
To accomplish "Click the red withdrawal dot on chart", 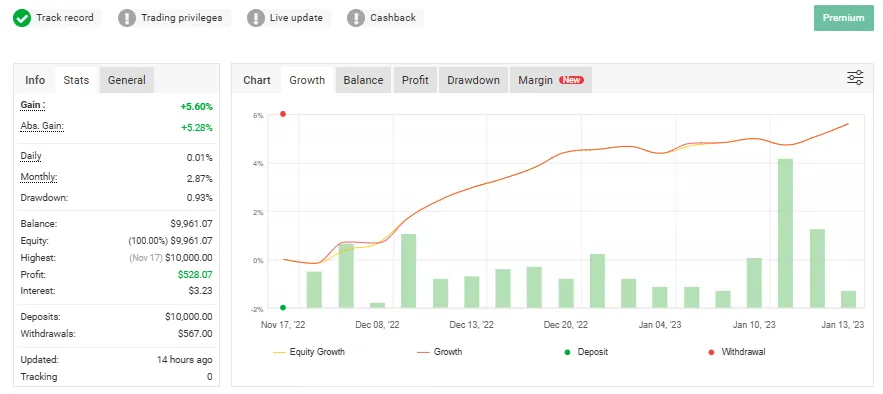I will coord(283,114).
